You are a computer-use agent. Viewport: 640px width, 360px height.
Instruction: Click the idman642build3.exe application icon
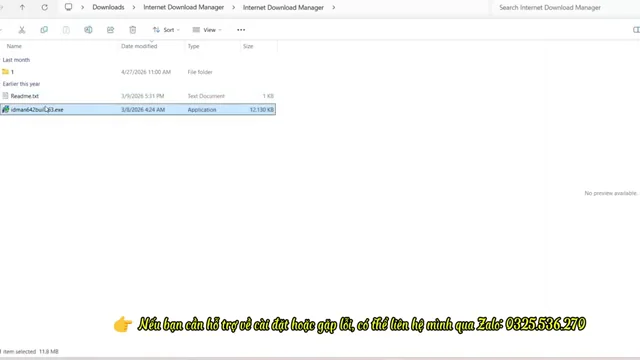[5, 109]
